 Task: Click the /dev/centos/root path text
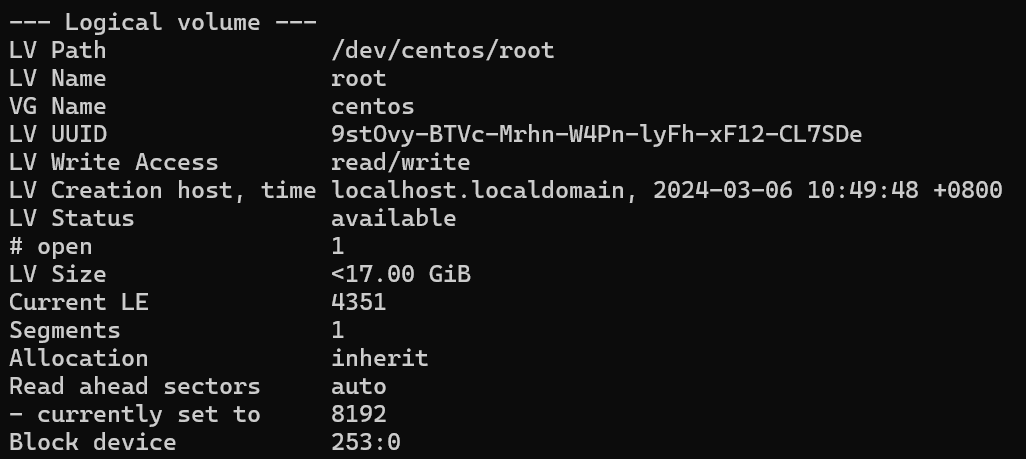(x=443, y=50)
